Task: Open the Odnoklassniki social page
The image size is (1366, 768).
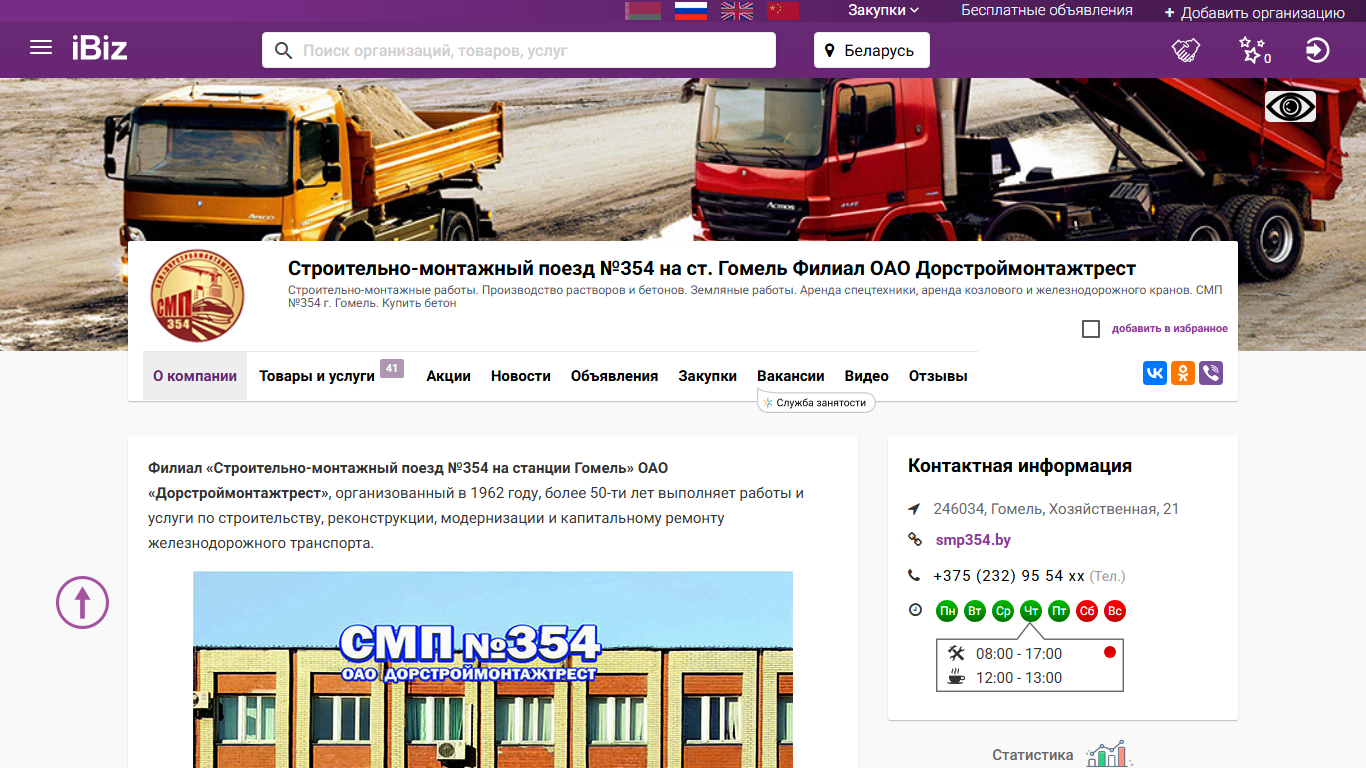Action: (x=1183, y=374)
